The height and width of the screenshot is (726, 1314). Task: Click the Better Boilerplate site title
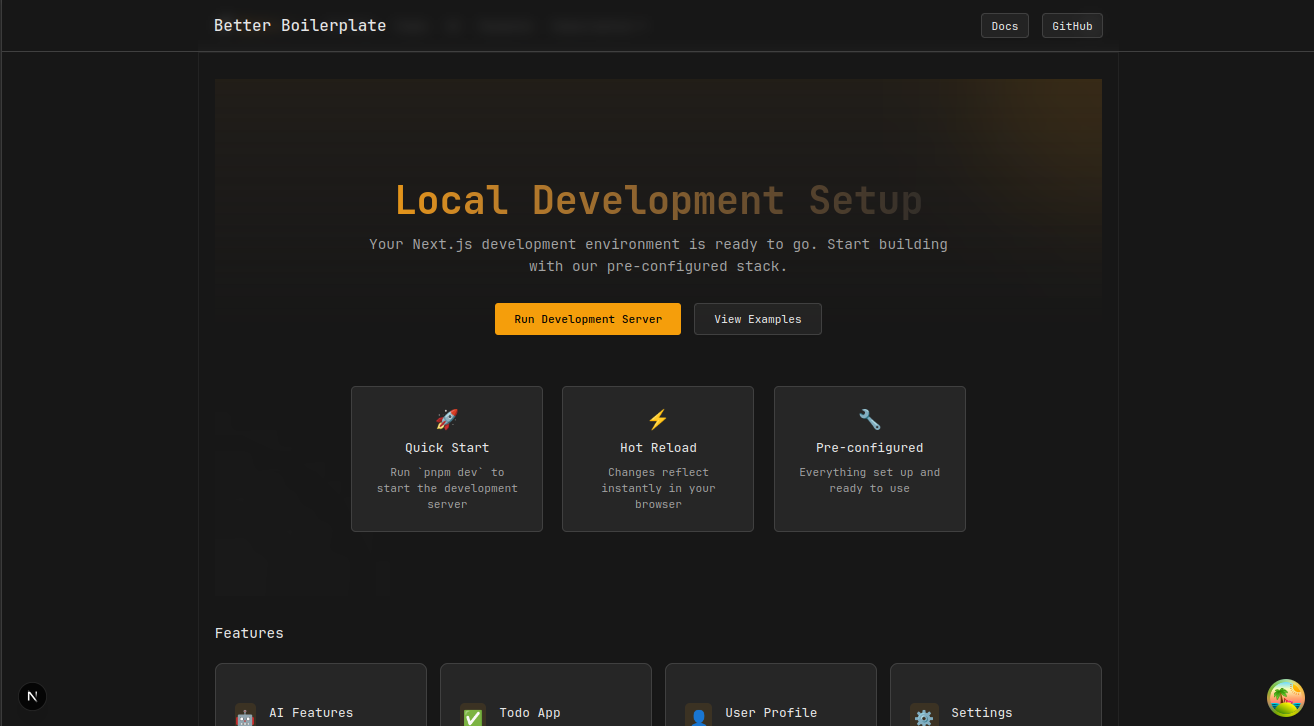click(x=300, y=26)
